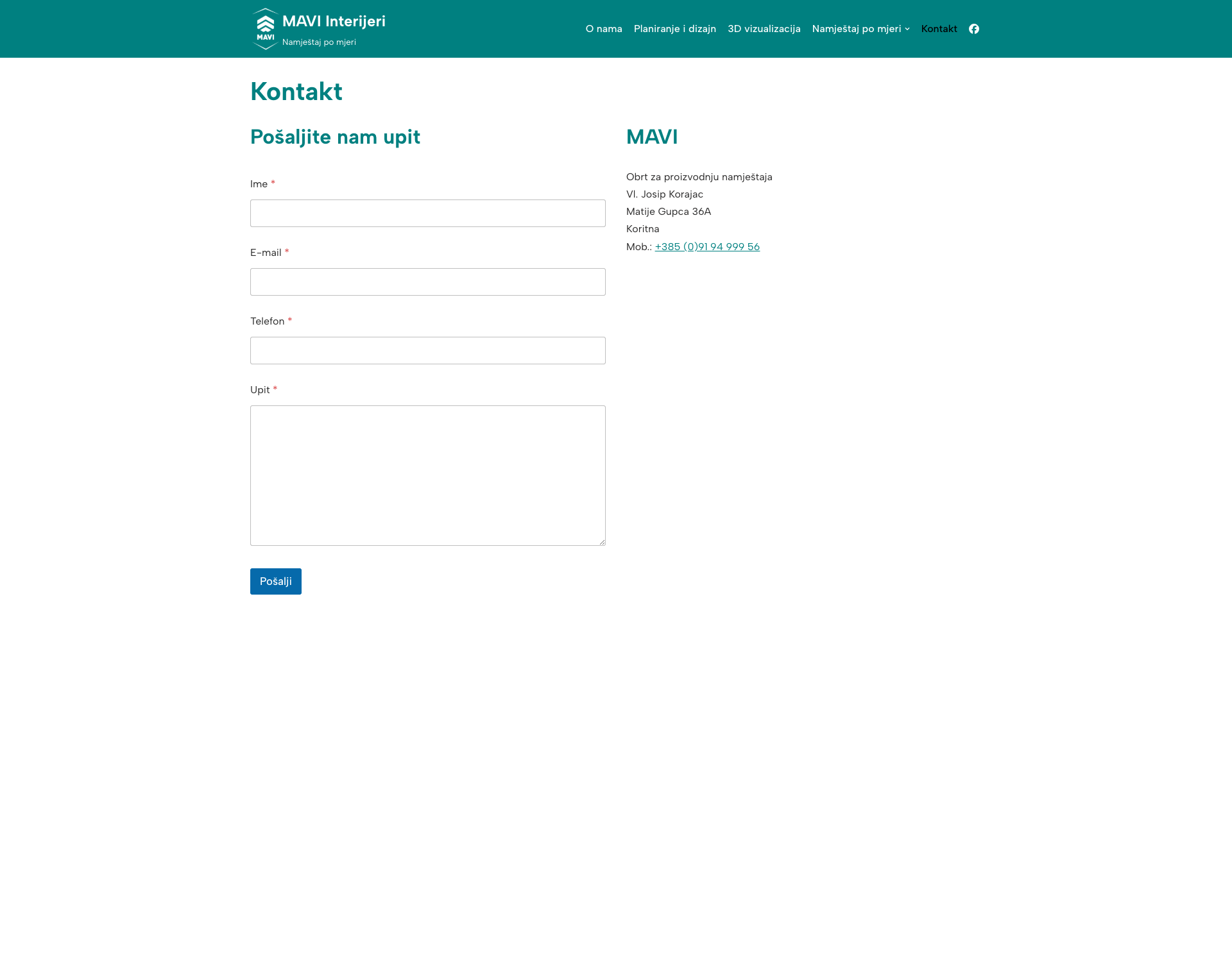Click the Kontakt page heading
Viewport: 1232px width, 957px height.
click(296, 92)
